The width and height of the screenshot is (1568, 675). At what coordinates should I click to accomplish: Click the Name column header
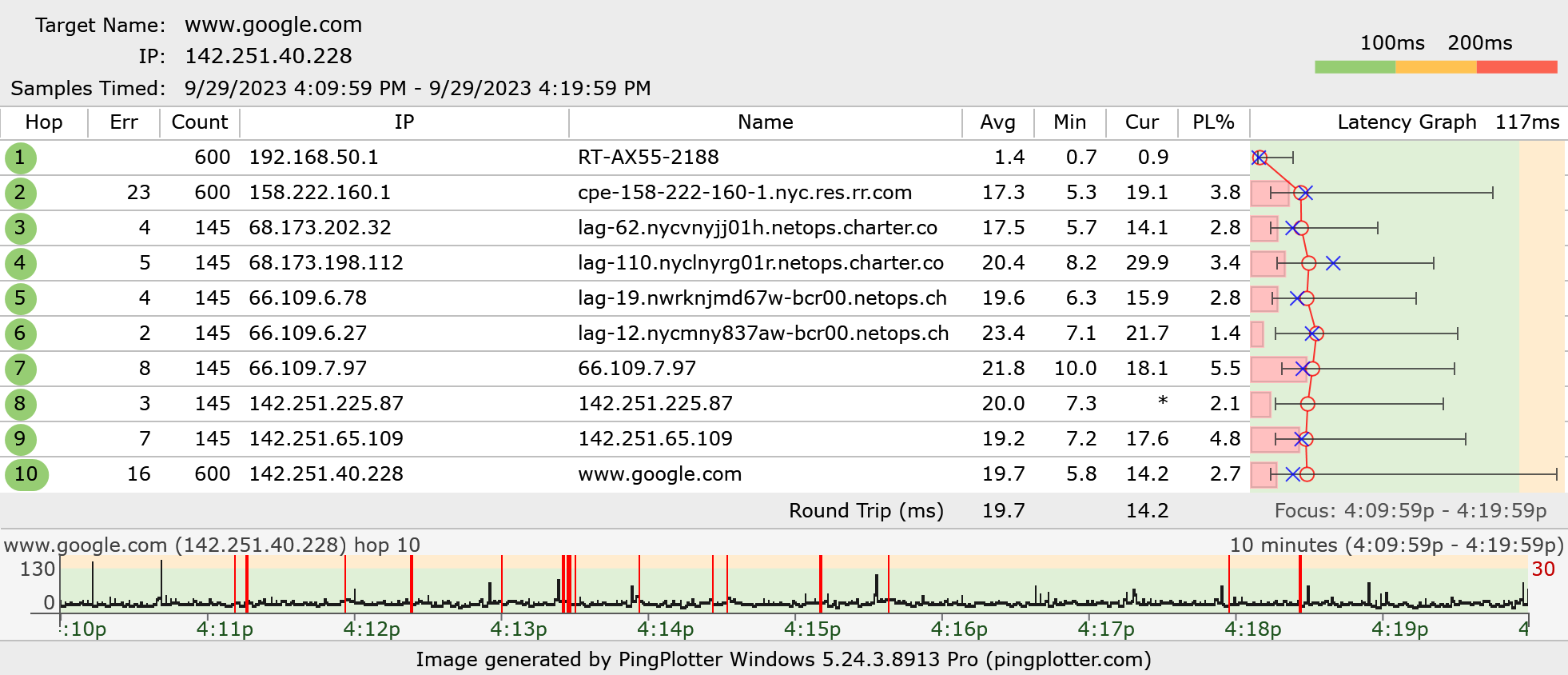click(765, 122)
